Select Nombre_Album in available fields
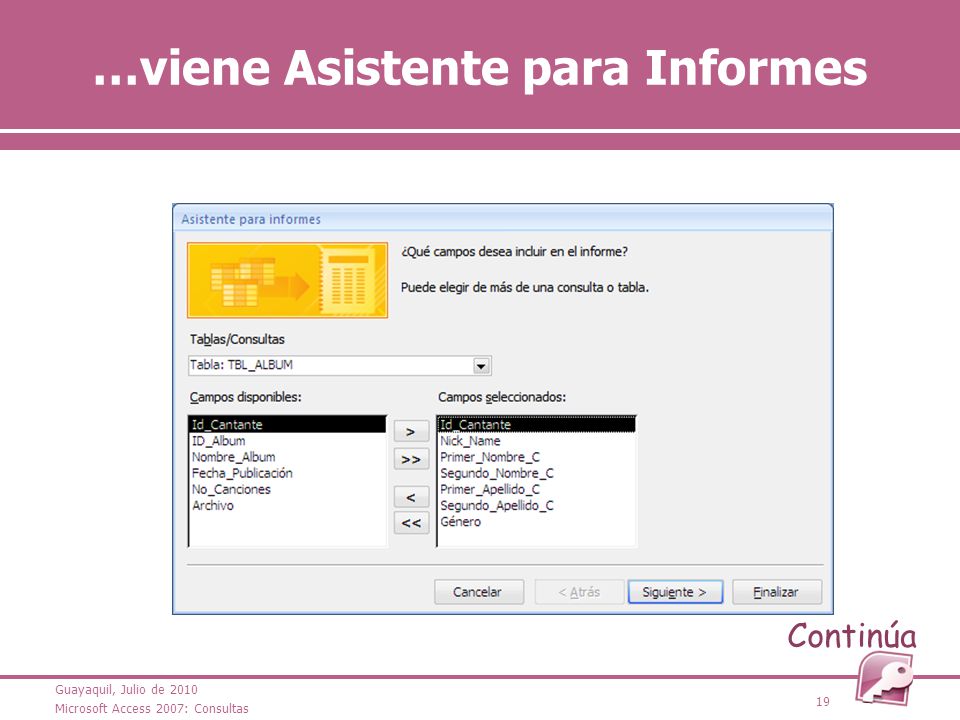Image resolution: width=960 pixels, height=720 pixels. (233, 457)
